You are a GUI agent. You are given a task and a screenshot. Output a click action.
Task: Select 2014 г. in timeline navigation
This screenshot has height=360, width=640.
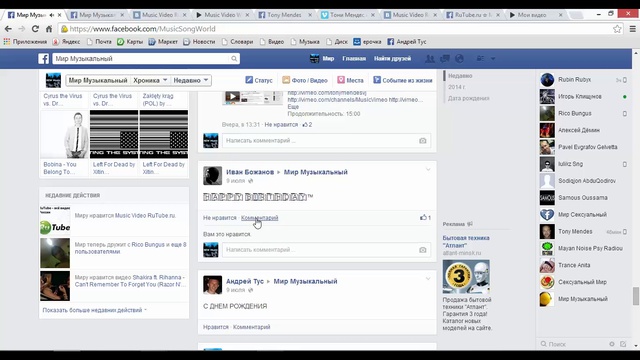(456, 87)
